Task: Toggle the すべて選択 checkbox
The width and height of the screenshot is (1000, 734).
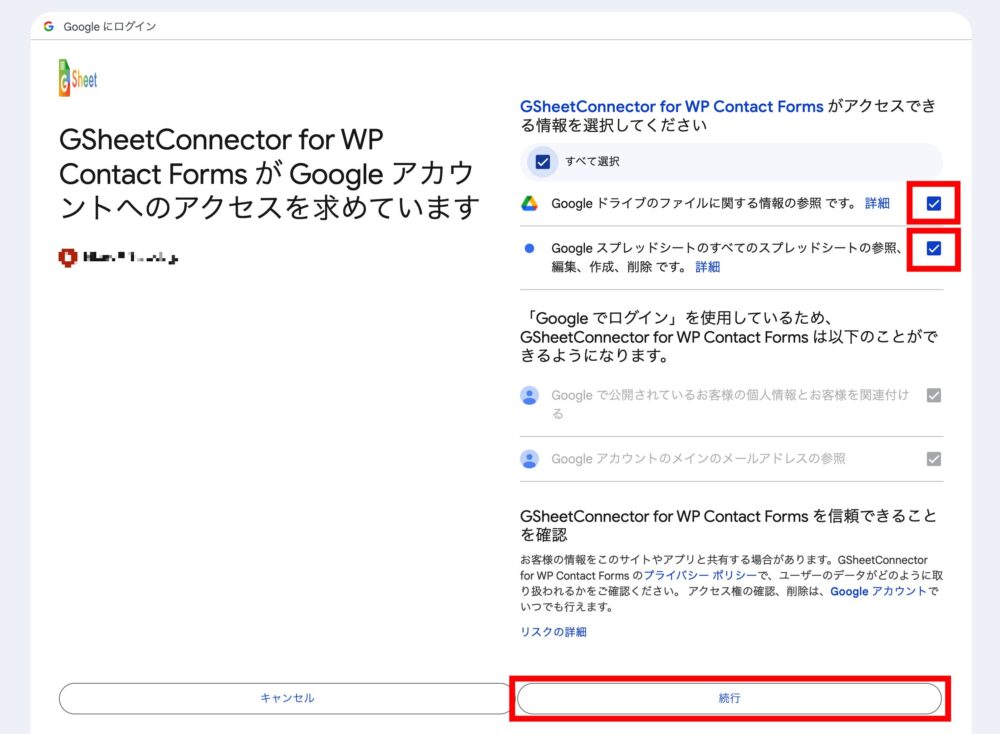Action: click(x=543, y=161)
